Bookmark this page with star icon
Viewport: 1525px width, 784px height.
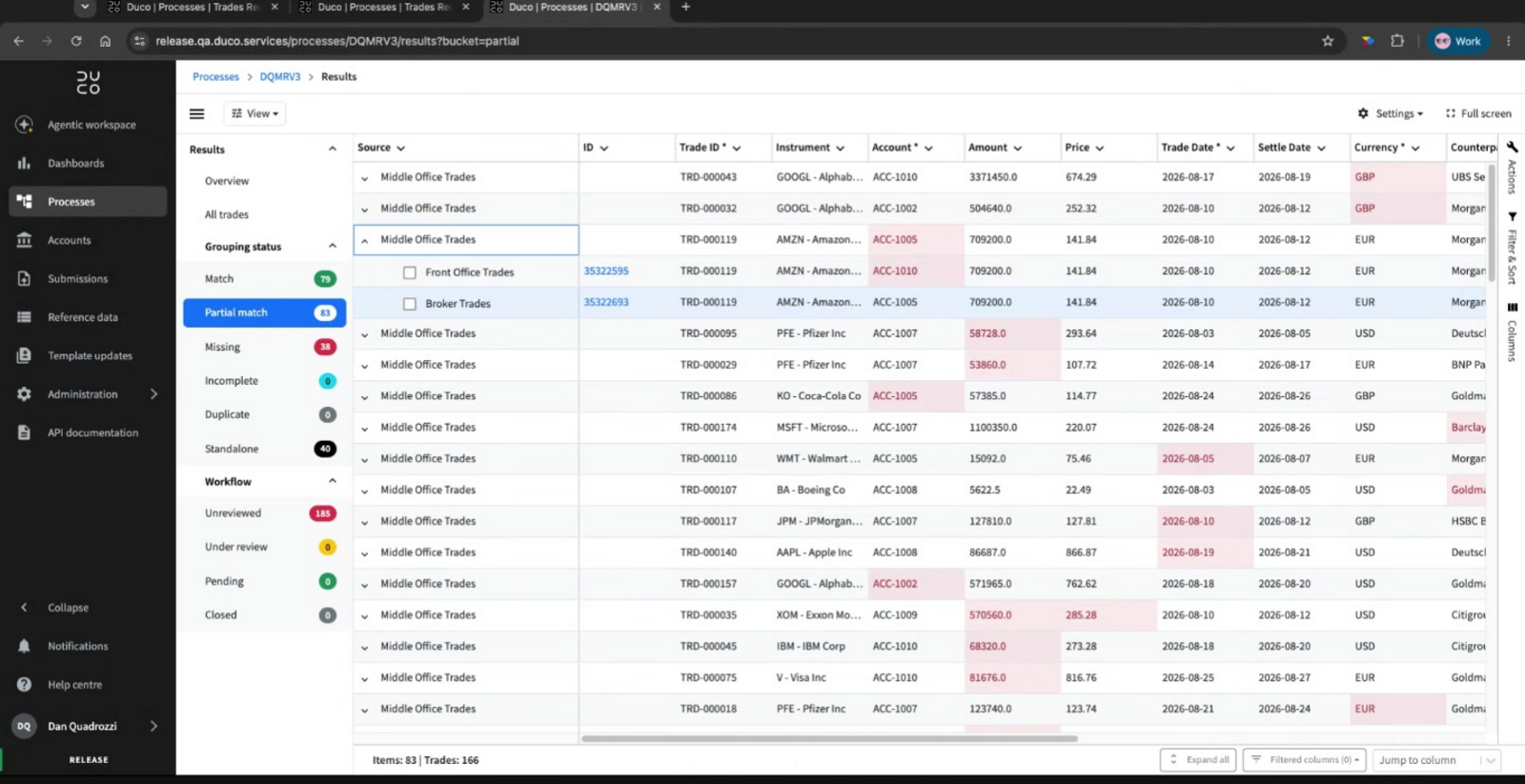tap(1328, 41)
